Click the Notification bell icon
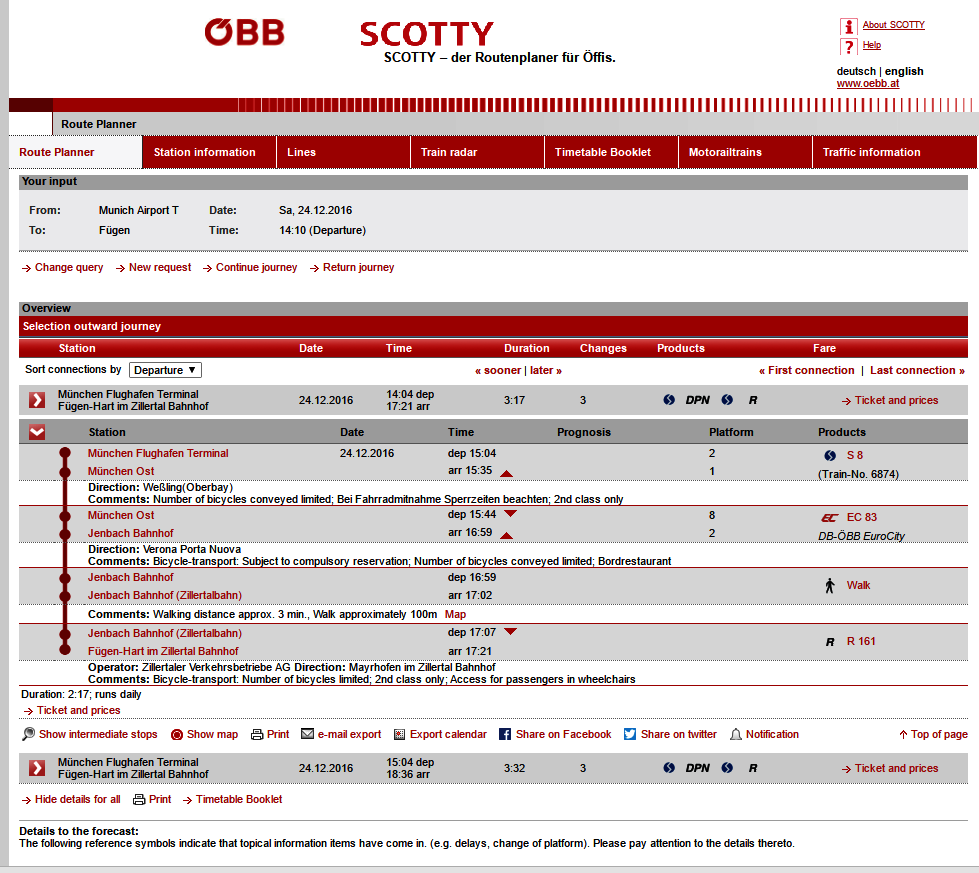 (735, 734)
